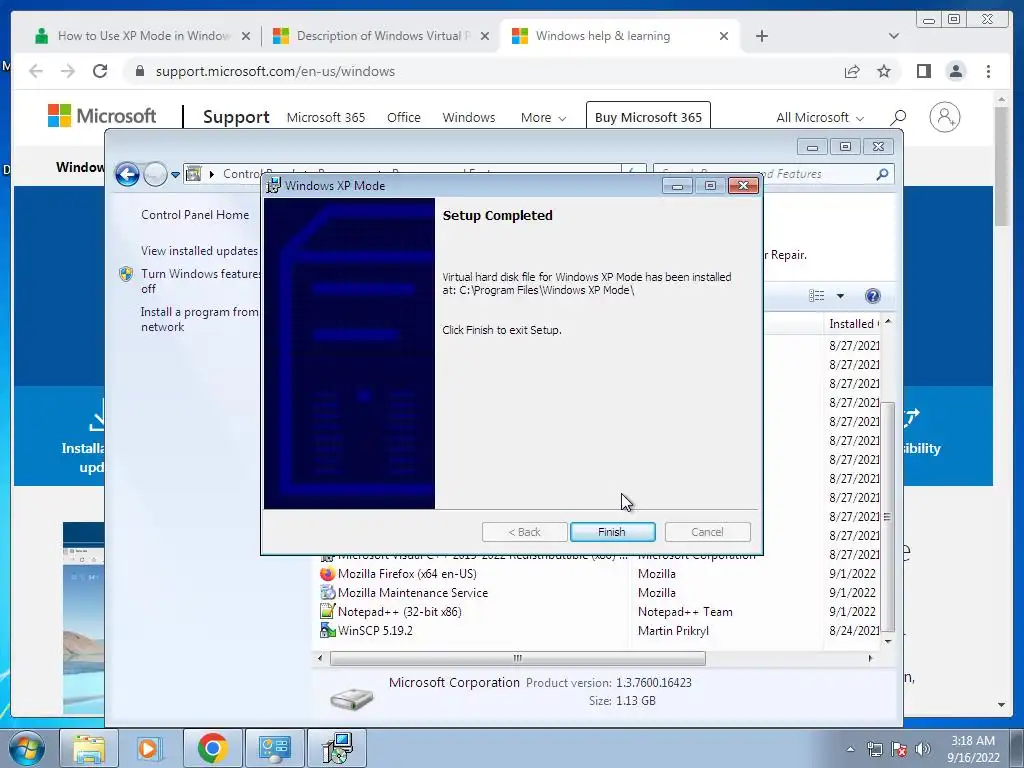Click Mozilla Maintenance Service icon
The image size is (1024, 768).
point(327,592)
